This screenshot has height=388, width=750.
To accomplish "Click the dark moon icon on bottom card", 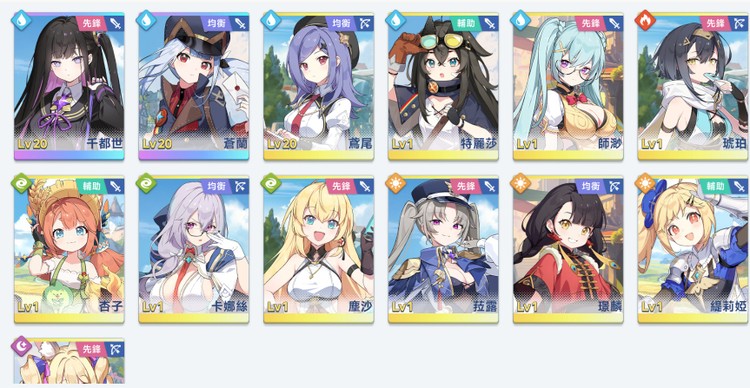I will [x=21, y=346].
